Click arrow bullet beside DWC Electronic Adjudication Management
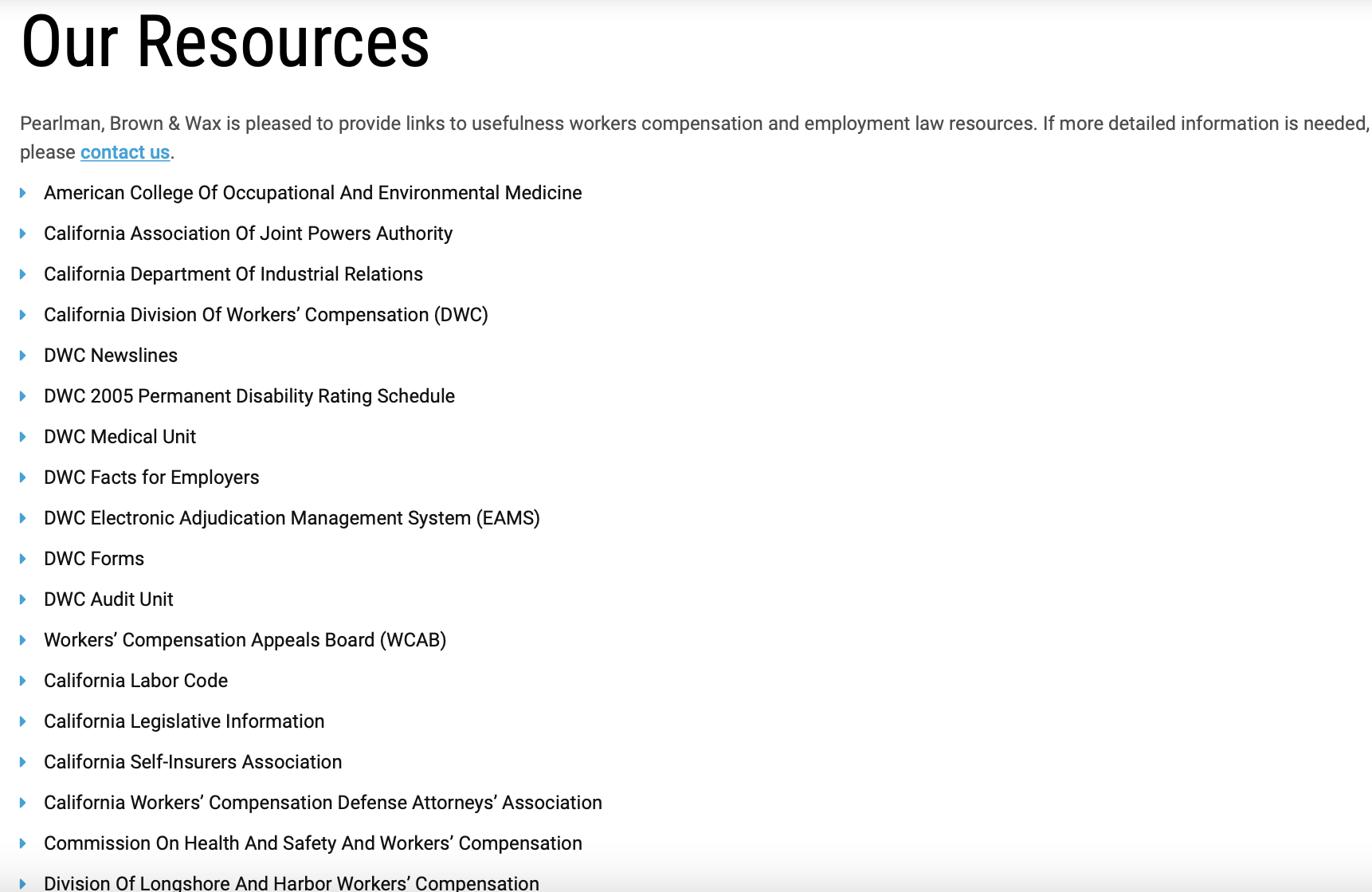Viewport: 1372px width, 892px height. point(23,518)
